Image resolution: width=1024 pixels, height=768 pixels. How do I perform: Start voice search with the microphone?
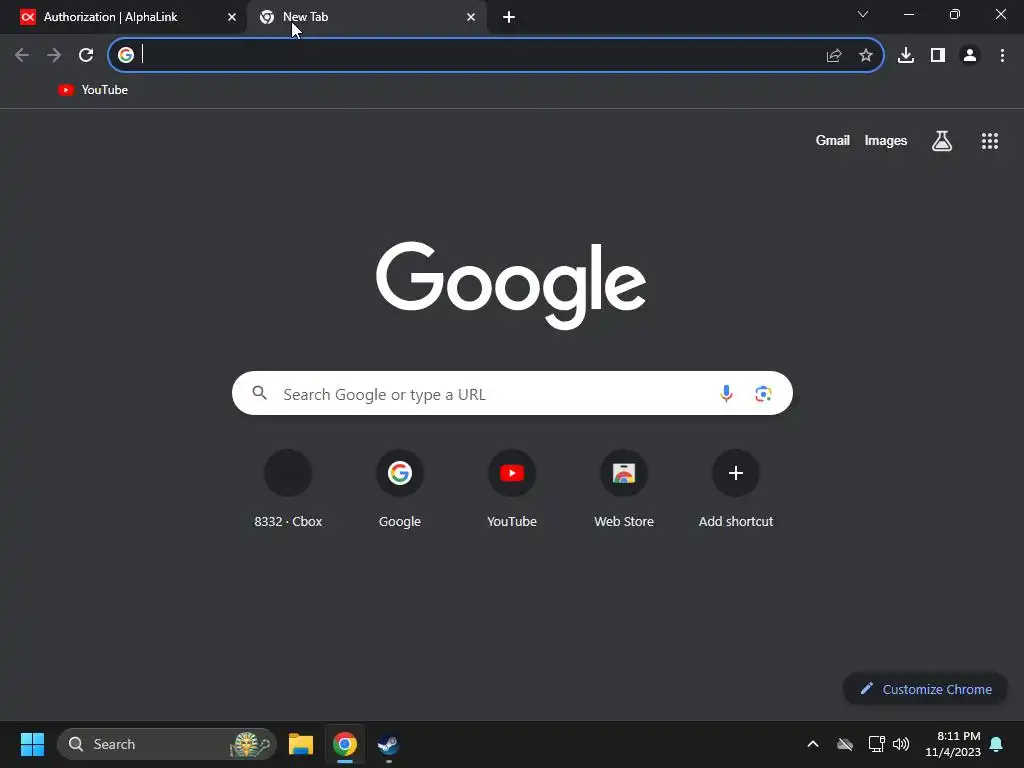[x=726, y=393]
